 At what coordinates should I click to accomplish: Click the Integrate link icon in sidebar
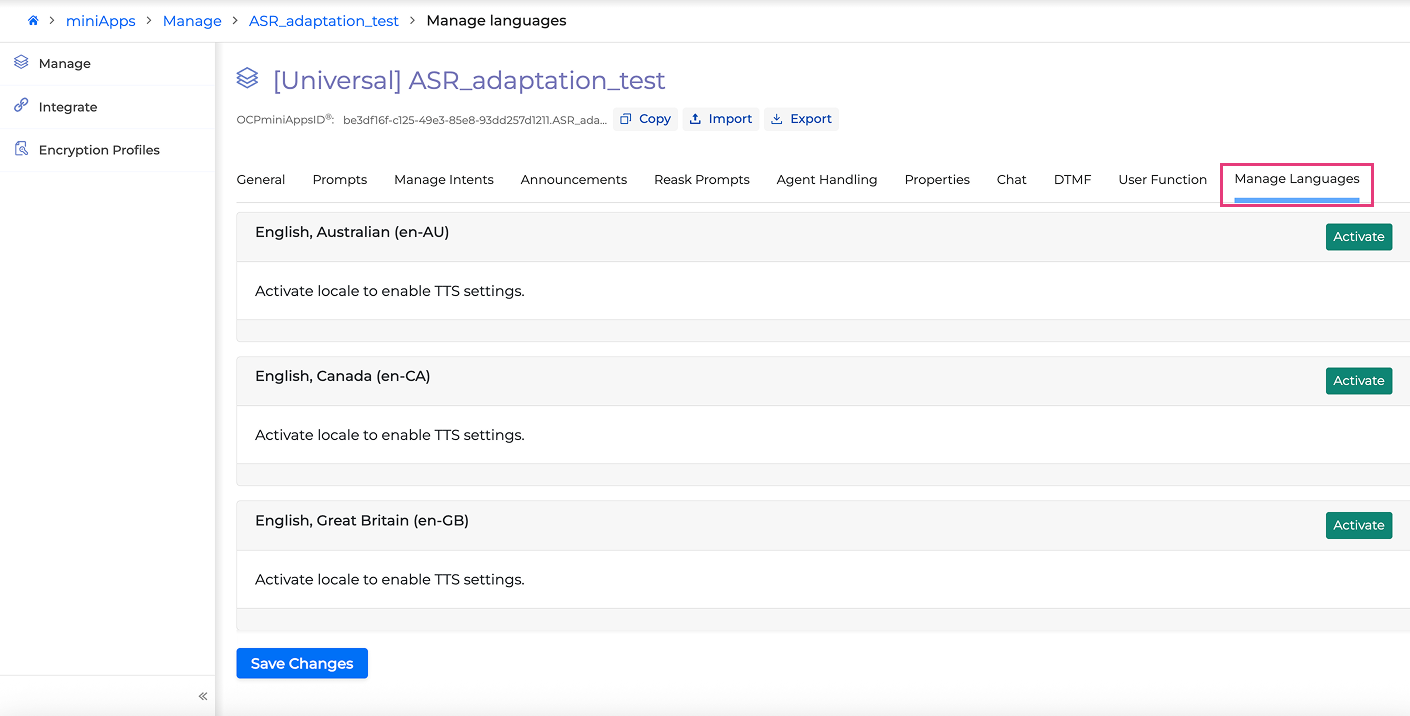(21, 106)
